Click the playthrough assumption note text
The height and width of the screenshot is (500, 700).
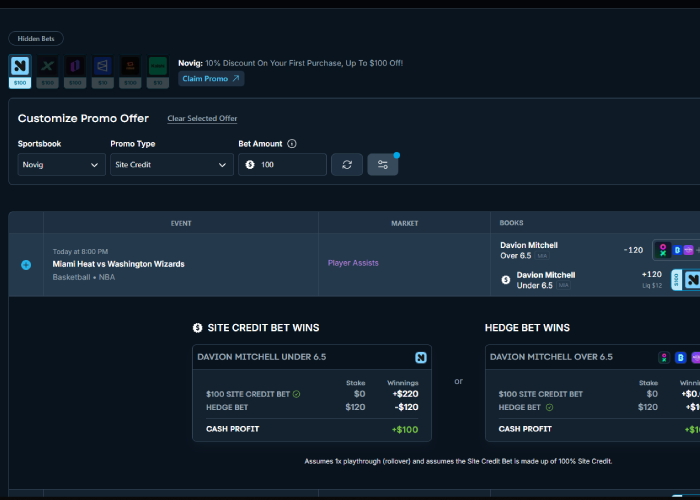coord(458,461)
